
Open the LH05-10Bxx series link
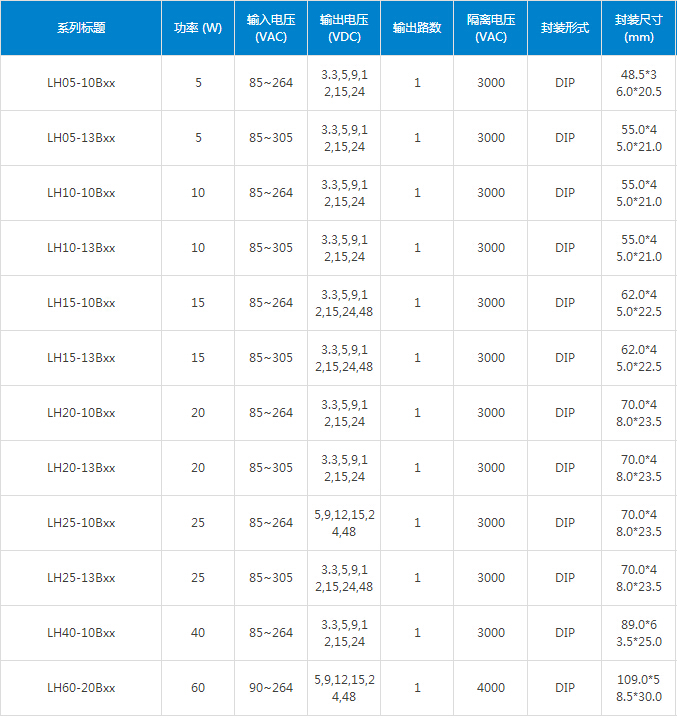[x=81, y=83]
